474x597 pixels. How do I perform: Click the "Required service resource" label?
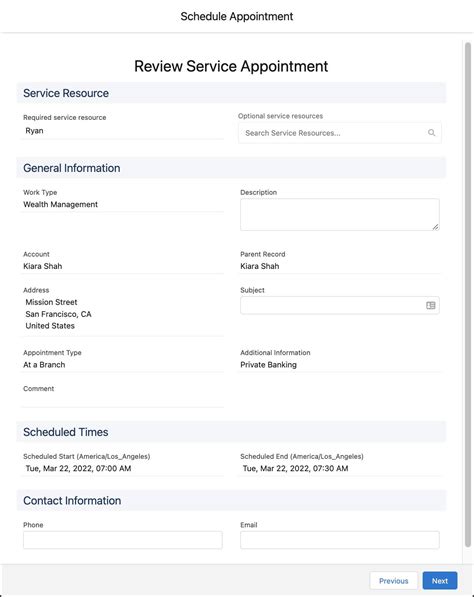pyautogui.click(x=65, y=117)
